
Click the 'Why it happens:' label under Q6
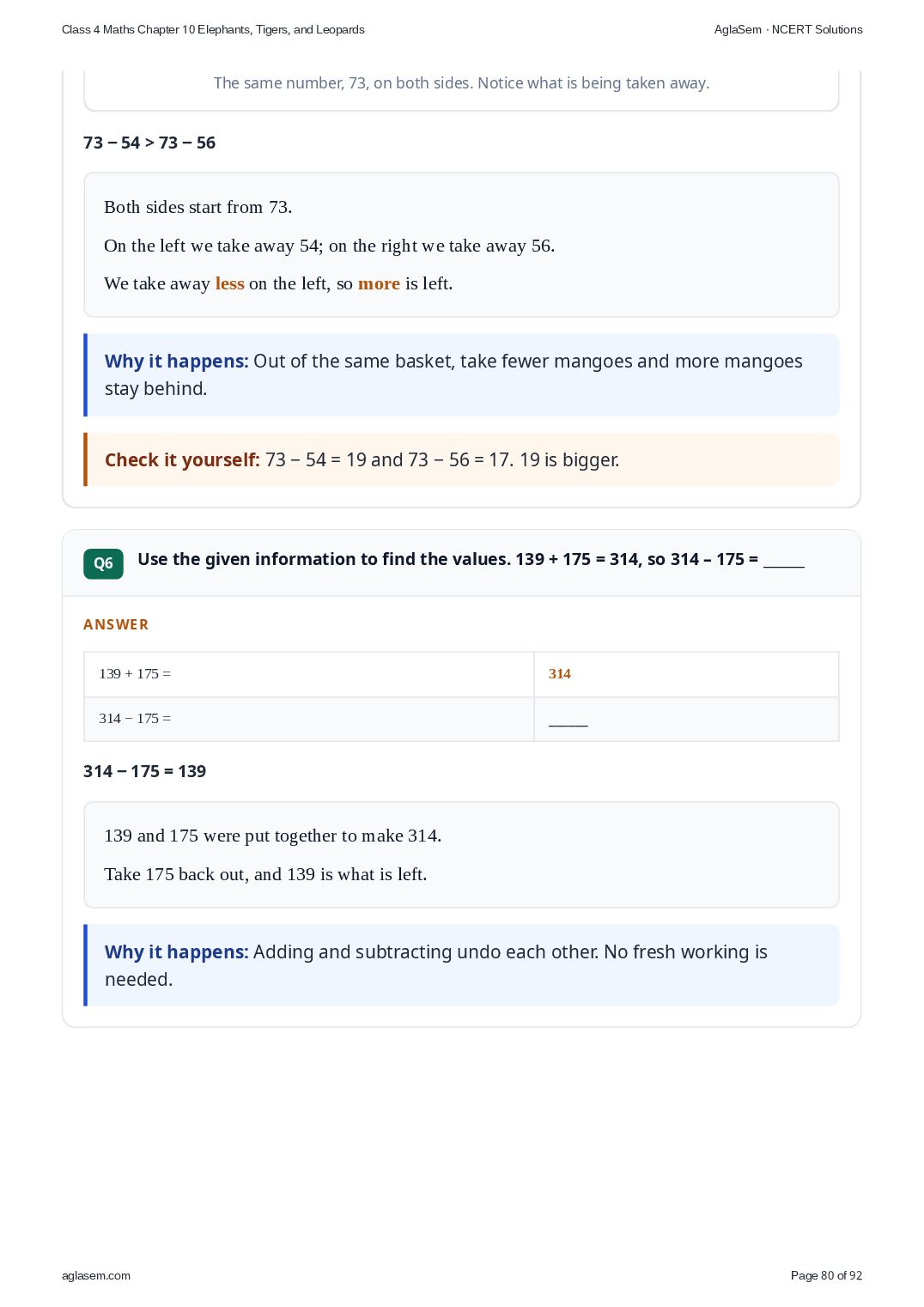tap(176, 951)
